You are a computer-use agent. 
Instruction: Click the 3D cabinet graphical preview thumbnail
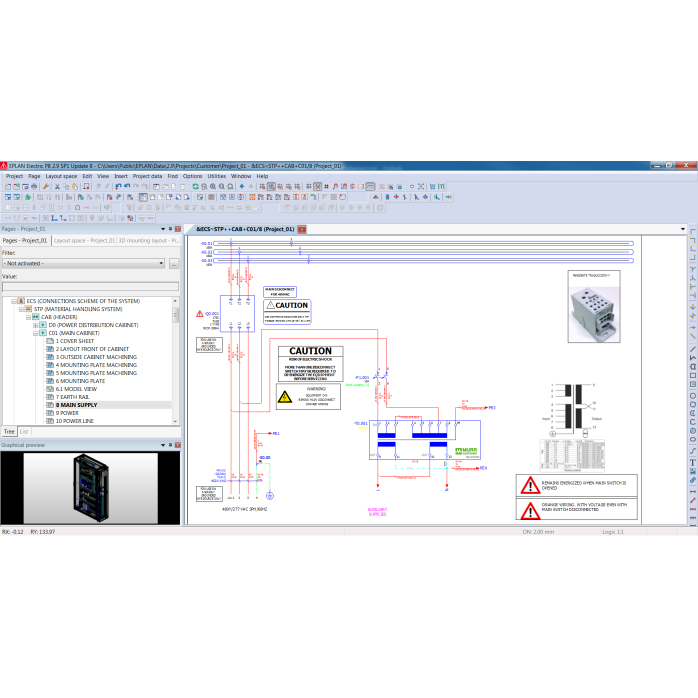tap(90, 488)
